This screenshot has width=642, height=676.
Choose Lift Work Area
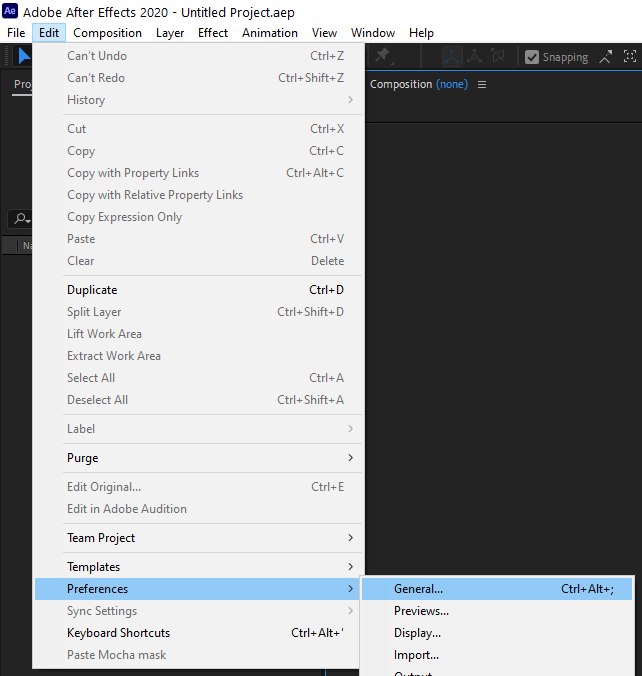point(199,334)
